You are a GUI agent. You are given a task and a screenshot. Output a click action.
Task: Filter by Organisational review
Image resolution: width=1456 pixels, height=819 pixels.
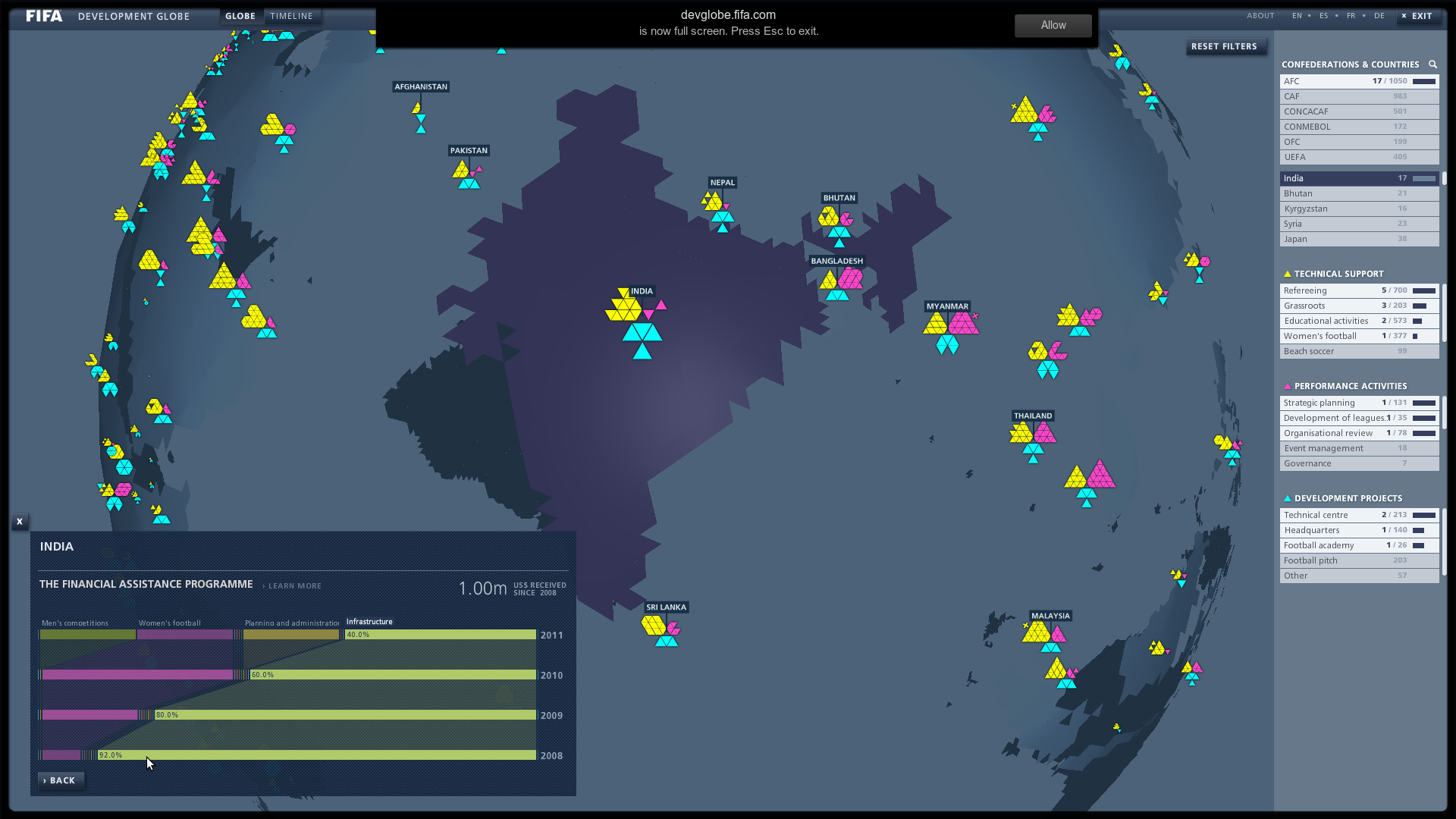tap(1359, 433)
